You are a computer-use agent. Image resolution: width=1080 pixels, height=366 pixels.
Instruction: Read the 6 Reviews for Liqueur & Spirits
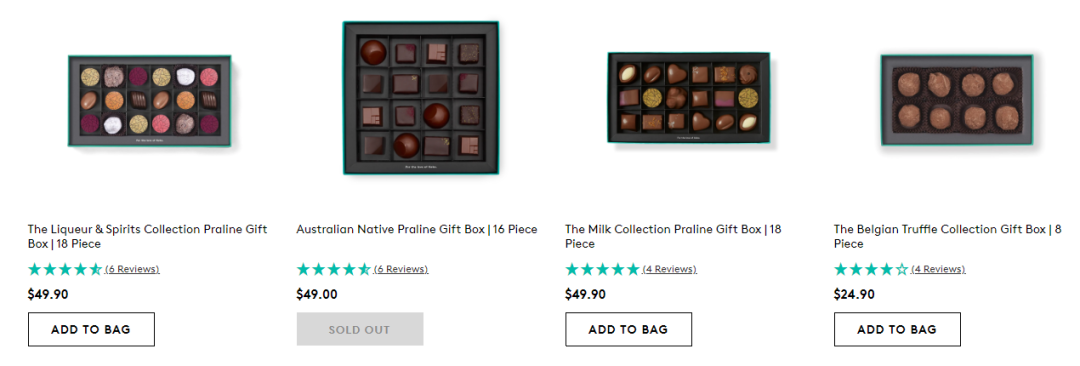pyautogui.click(x=132, y=269)
